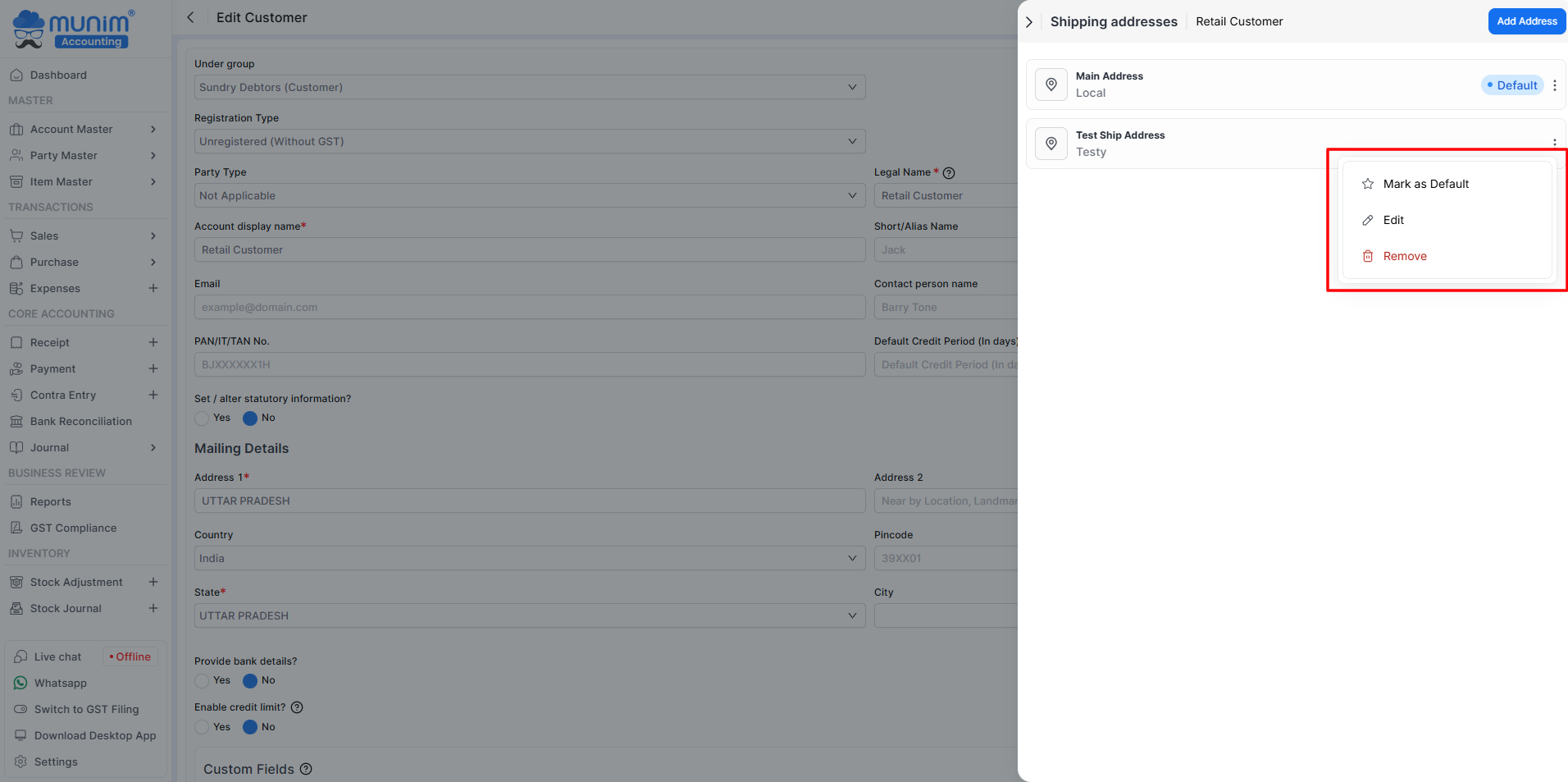The width and height of the screenshot is (1568, 782).
Task: Add a new Receipt with plus icon
Action: (x=153, y=342)
